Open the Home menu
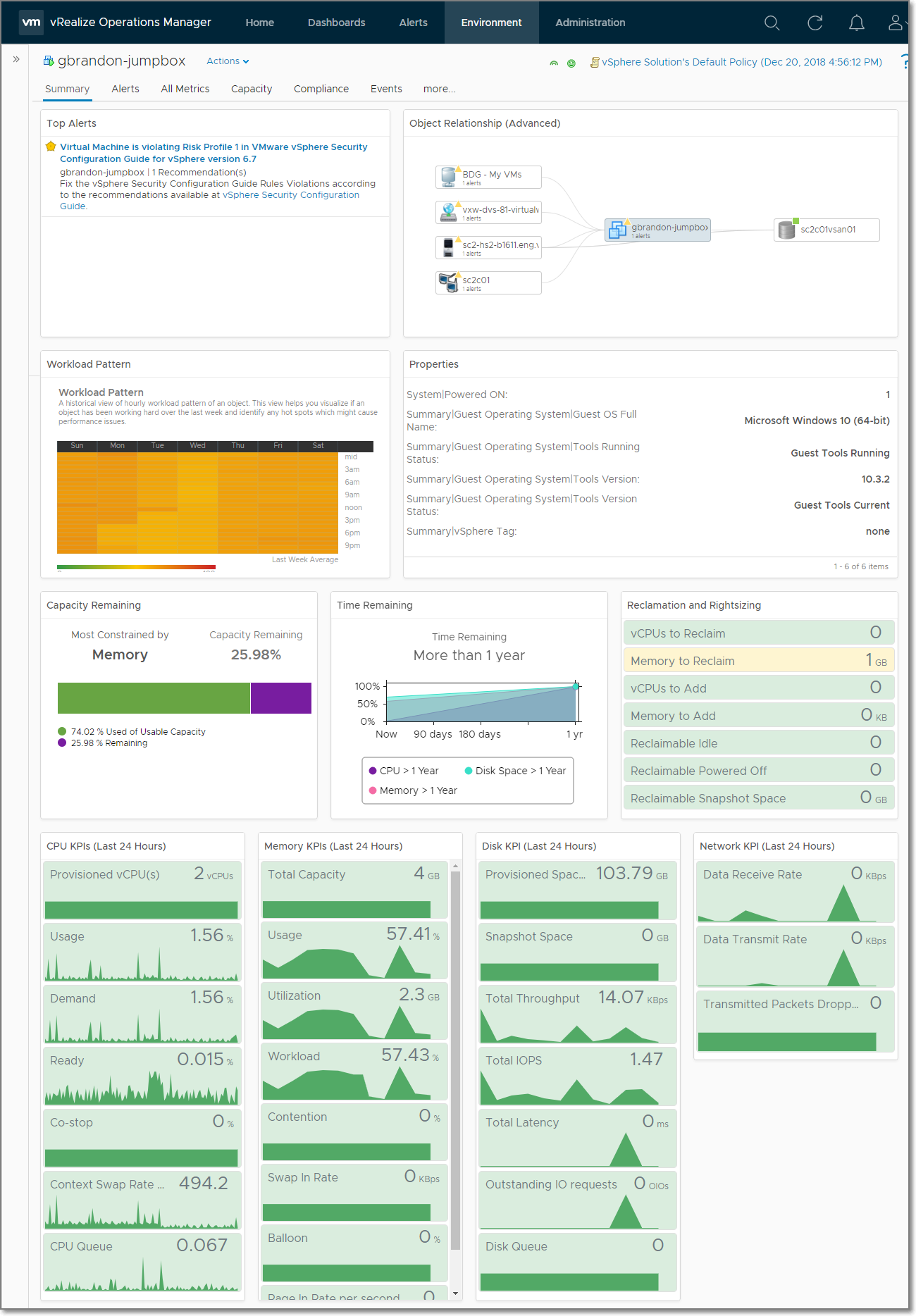The height and width of the screenshot is (1316, 916). [260, 23]
